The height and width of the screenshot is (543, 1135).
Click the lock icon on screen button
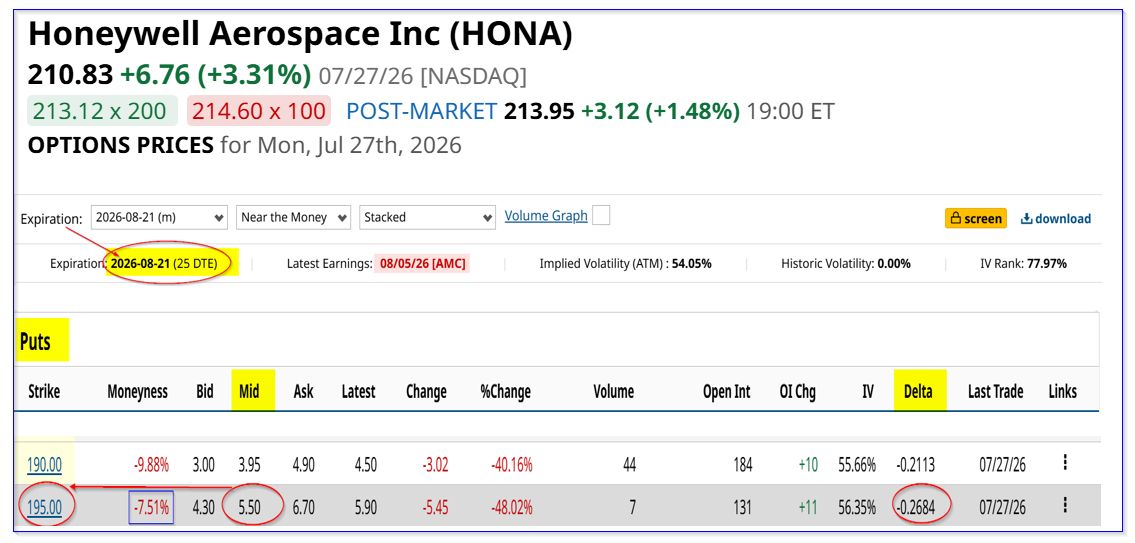[x=956, y=219]
